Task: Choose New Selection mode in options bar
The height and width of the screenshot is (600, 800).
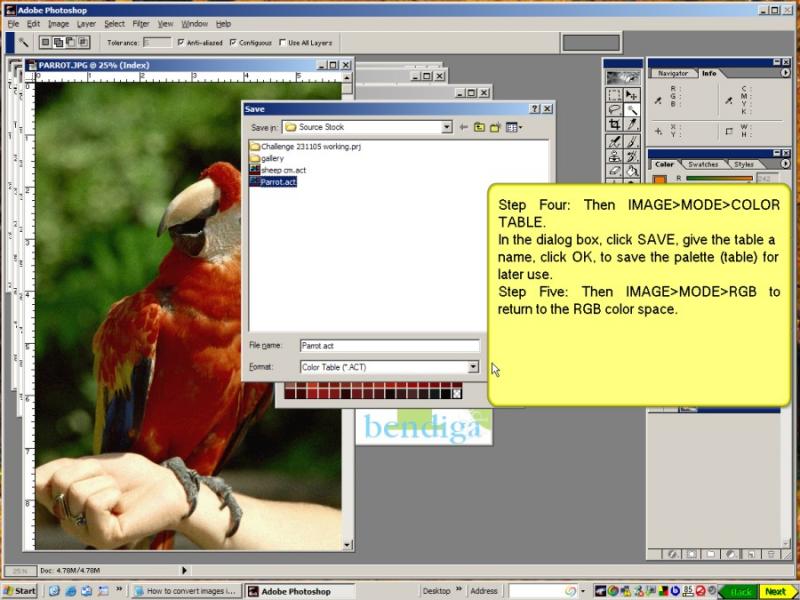Action: pos(45,42)
